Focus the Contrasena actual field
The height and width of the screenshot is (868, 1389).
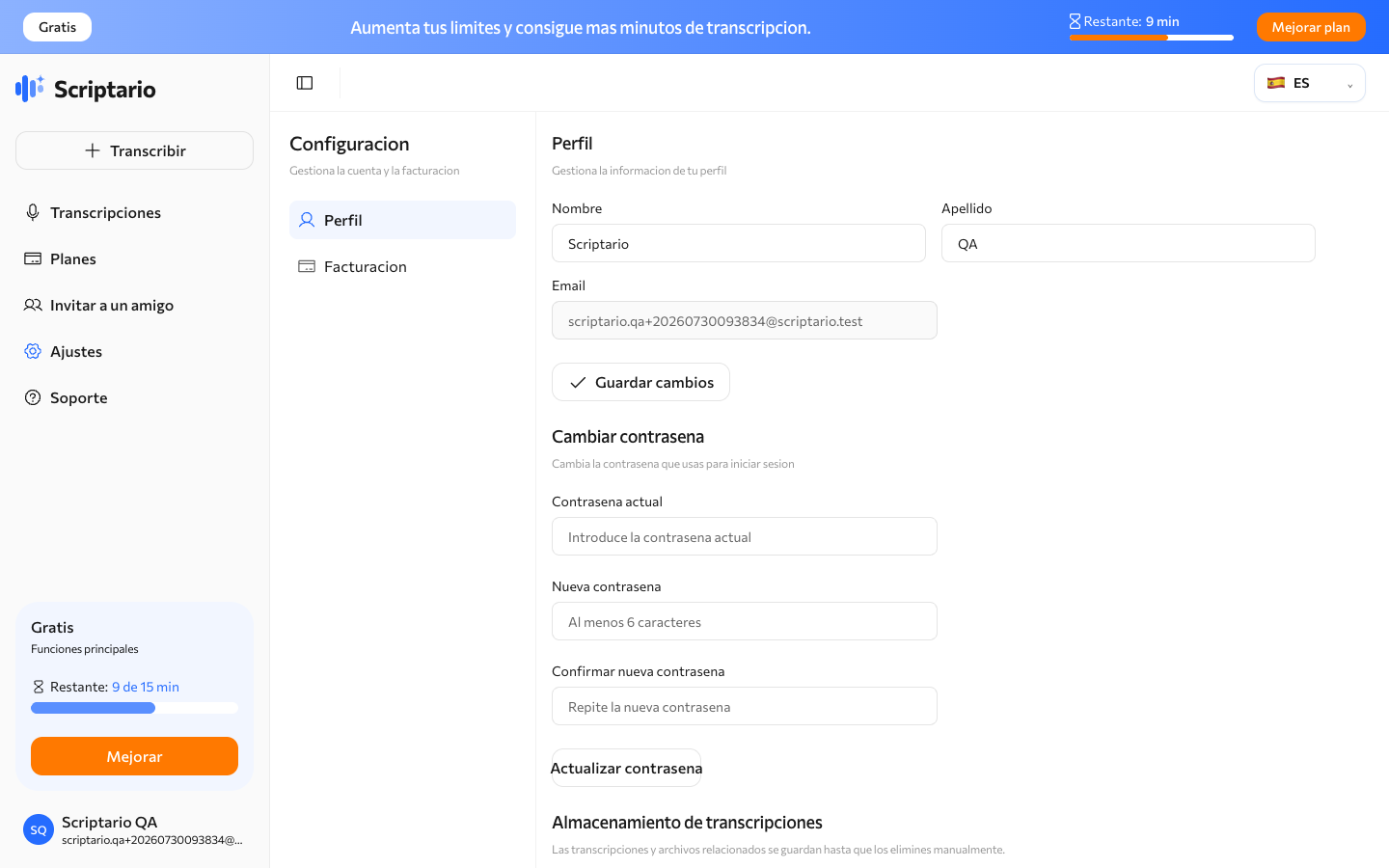click(745, 536)
